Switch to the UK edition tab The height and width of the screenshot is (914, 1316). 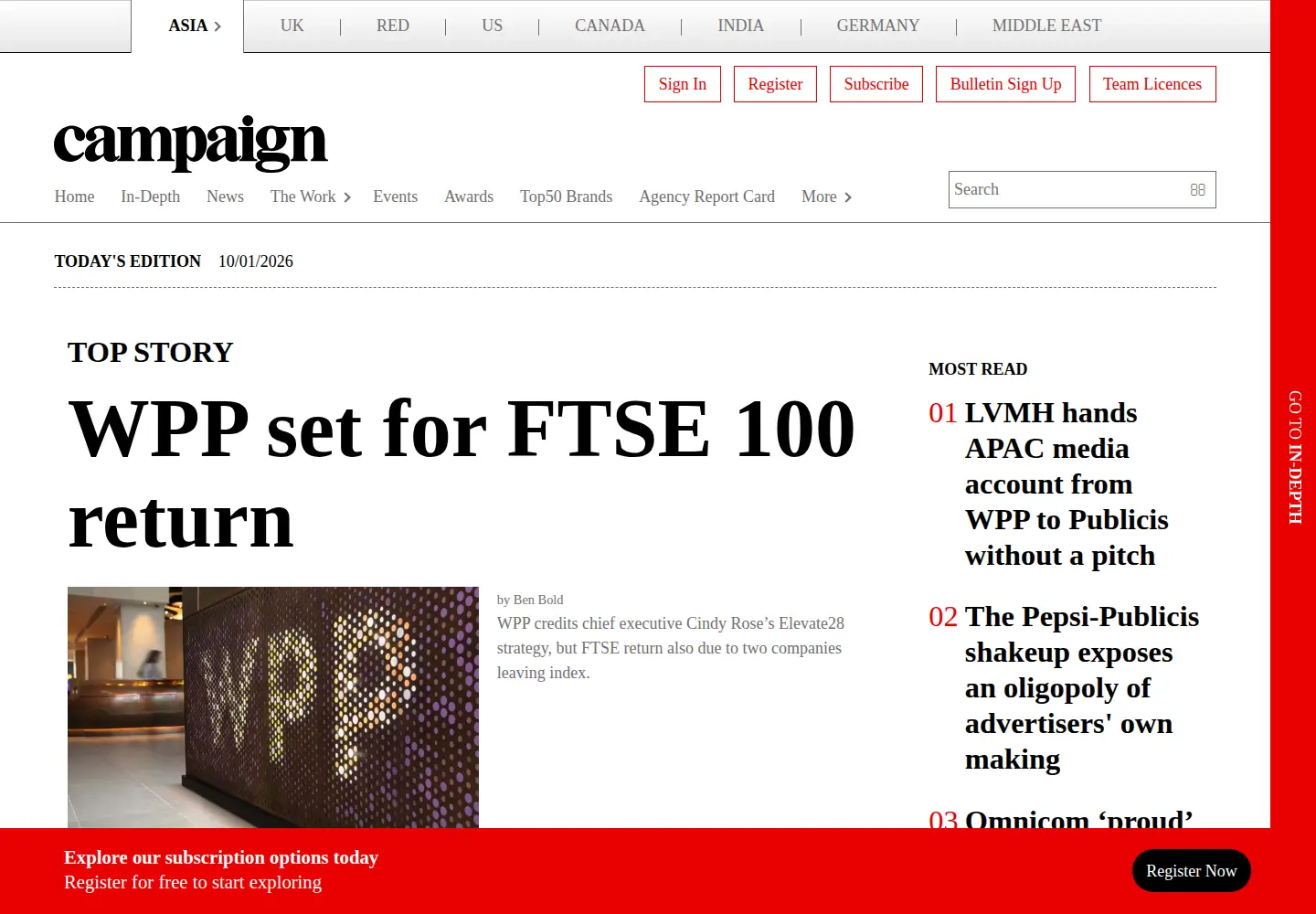pyautogui.click(x=292, y=26)
